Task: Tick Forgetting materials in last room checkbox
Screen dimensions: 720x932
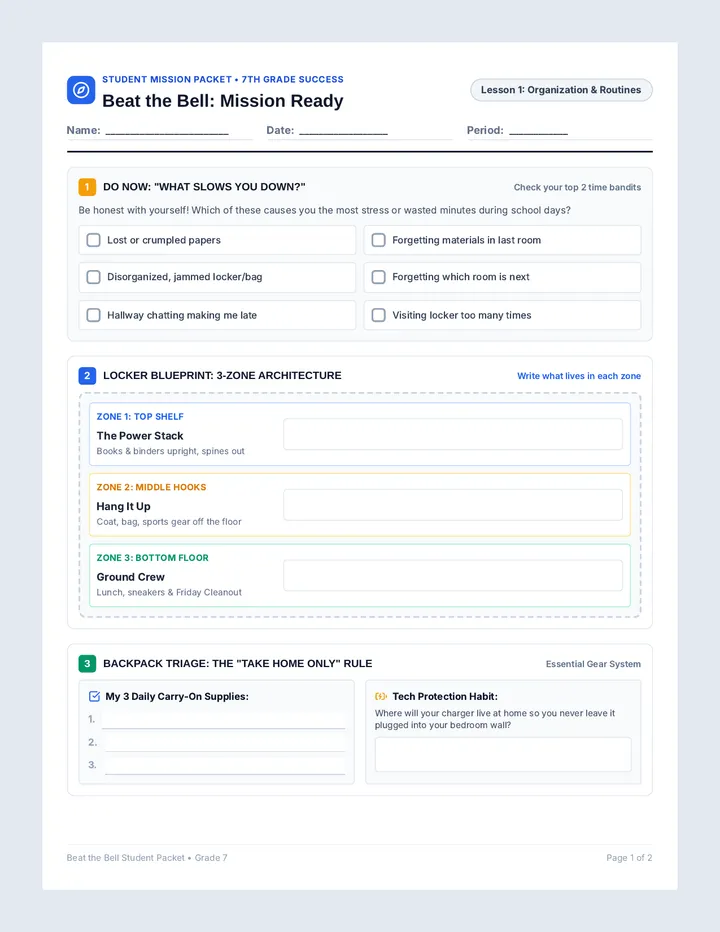Action: point(379,240)
